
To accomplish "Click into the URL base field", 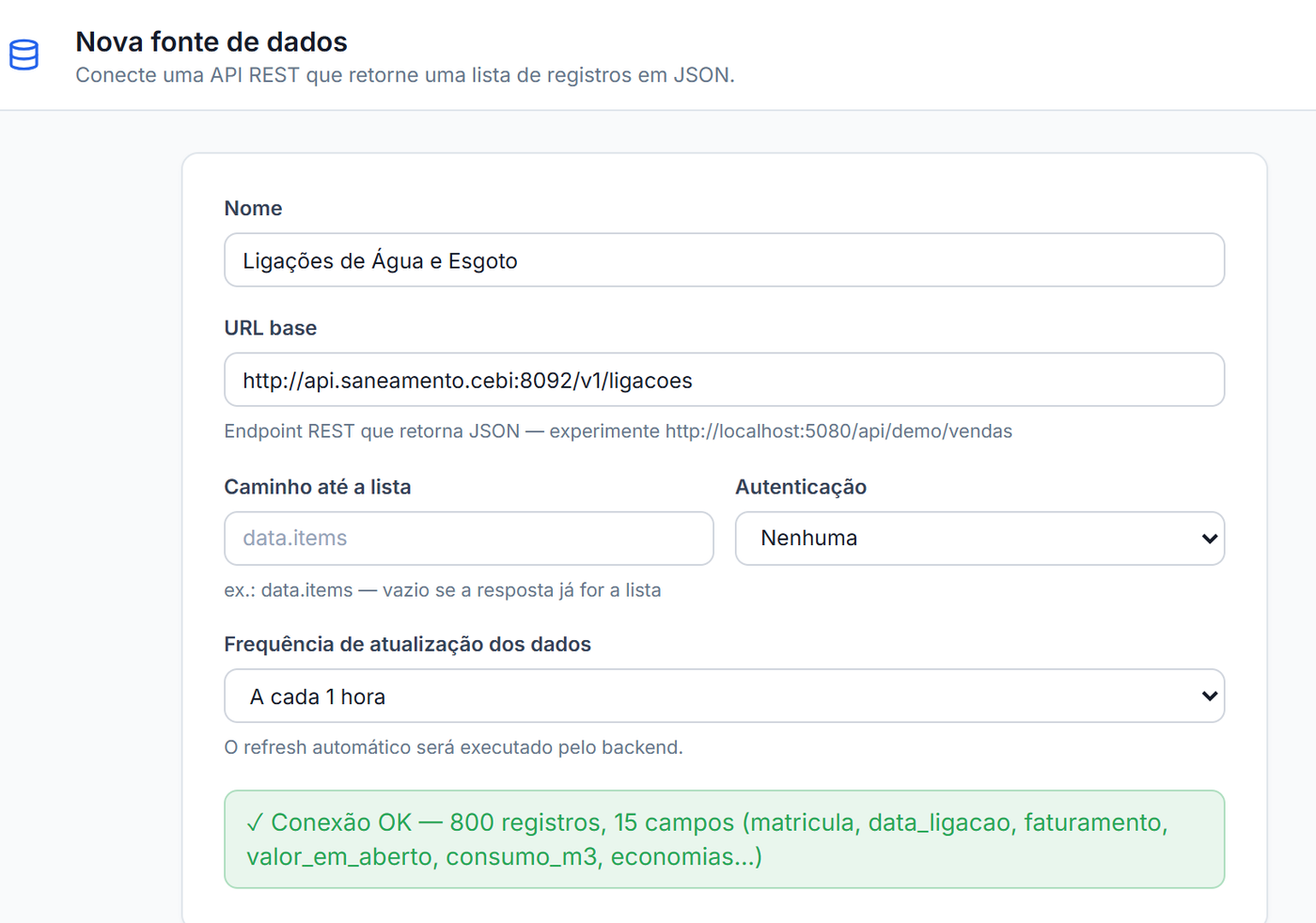I will pos(724,380).
